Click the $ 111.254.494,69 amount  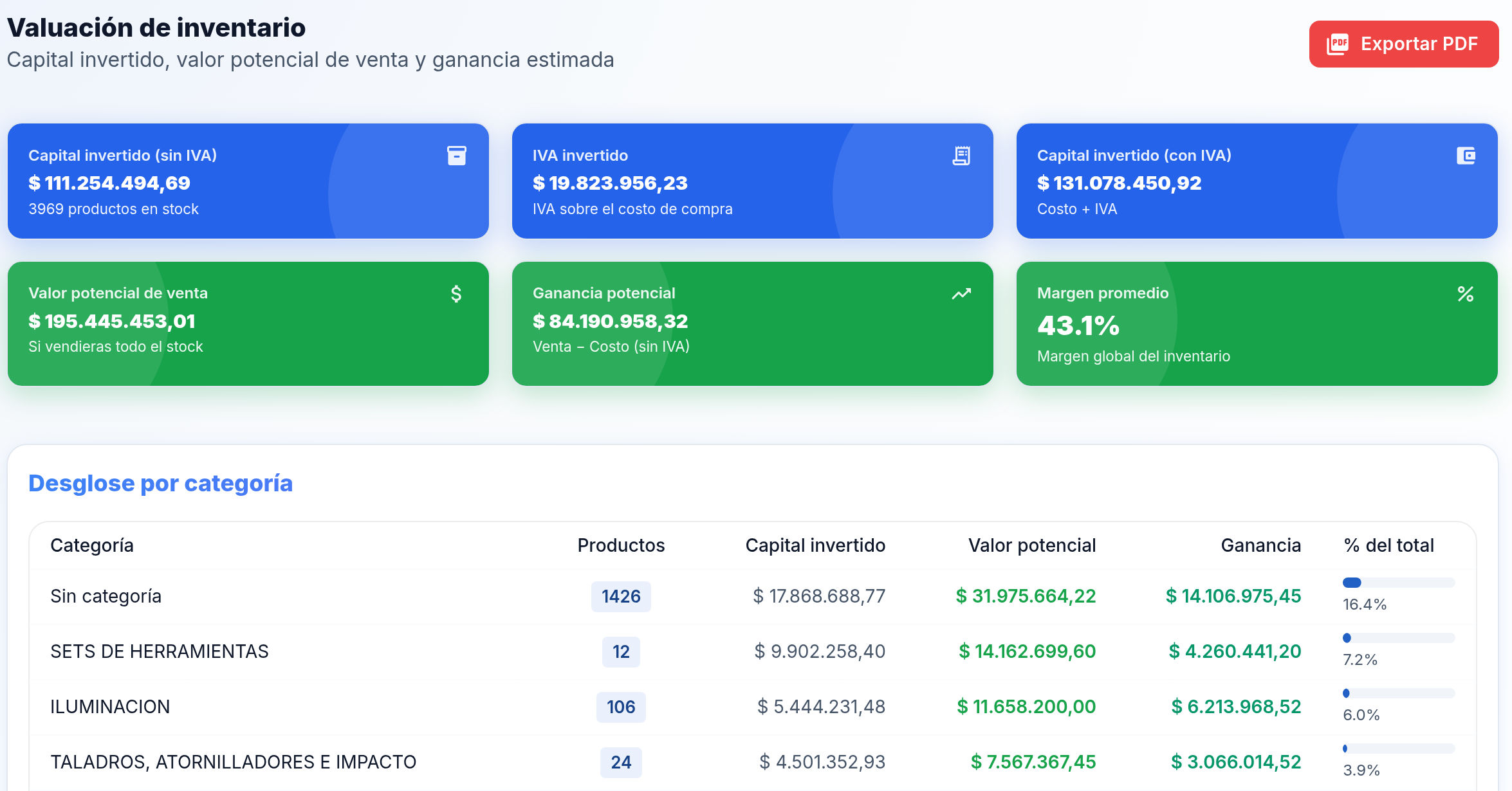pos(109,183)
